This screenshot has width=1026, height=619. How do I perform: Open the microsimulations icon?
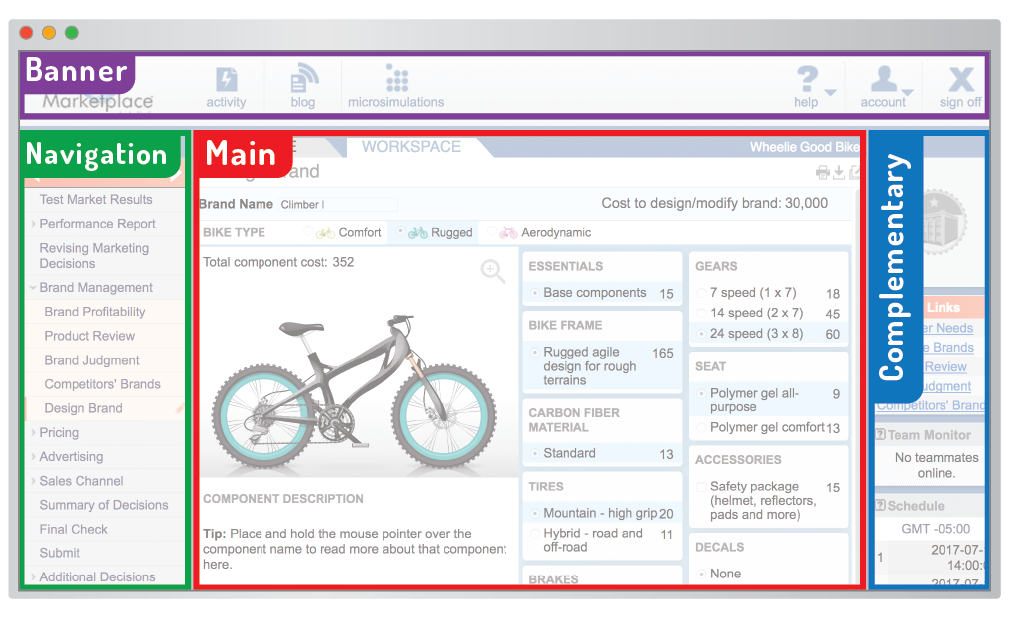[x=395, y=85]
